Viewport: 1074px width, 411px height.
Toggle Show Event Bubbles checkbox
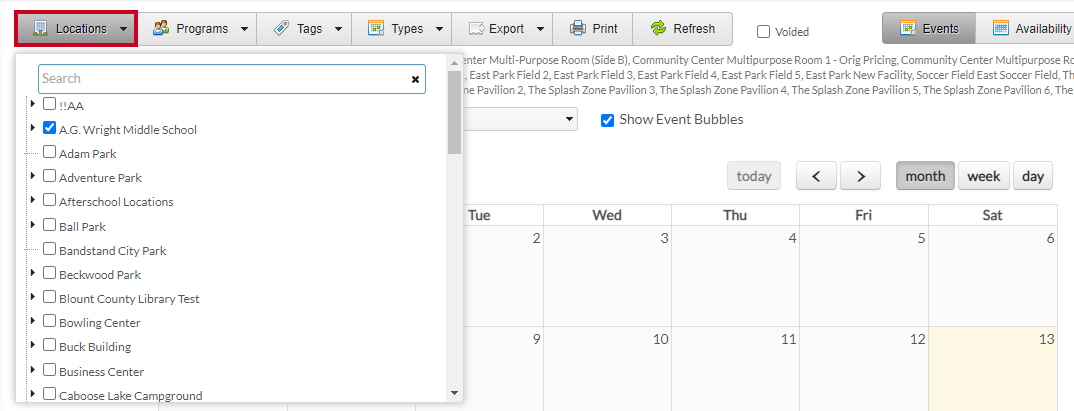coord(607,120)
